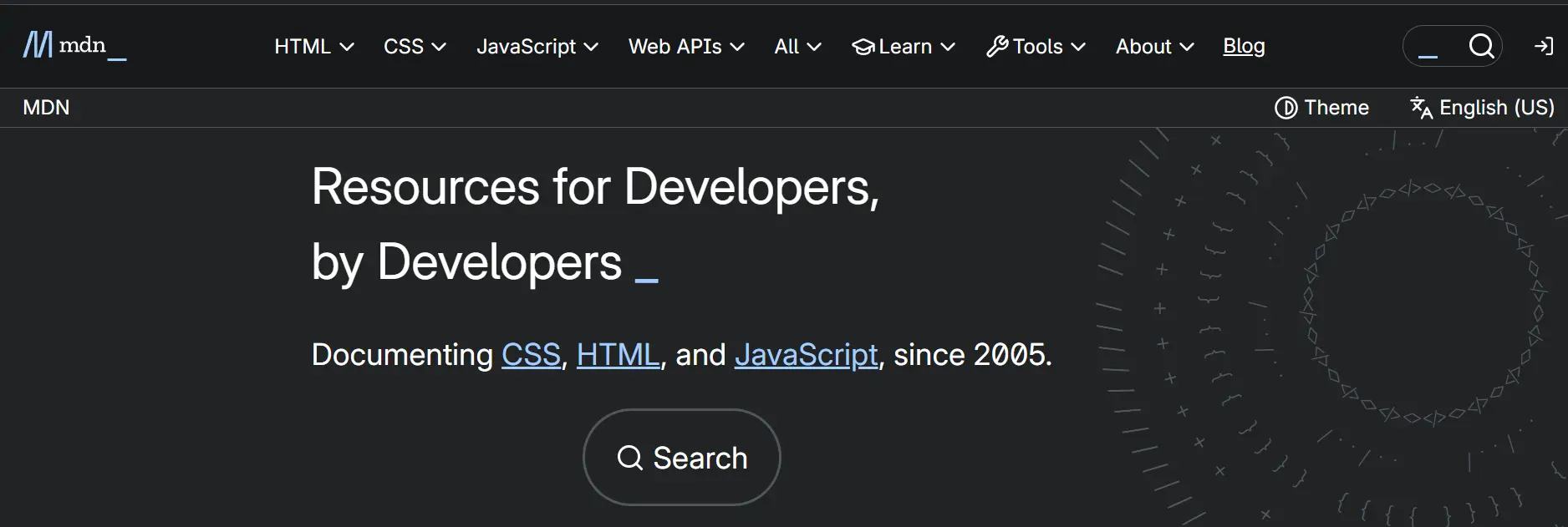Click the Theme half-circle icon
Screen dimensions: 1568x527
point(1285,108)
